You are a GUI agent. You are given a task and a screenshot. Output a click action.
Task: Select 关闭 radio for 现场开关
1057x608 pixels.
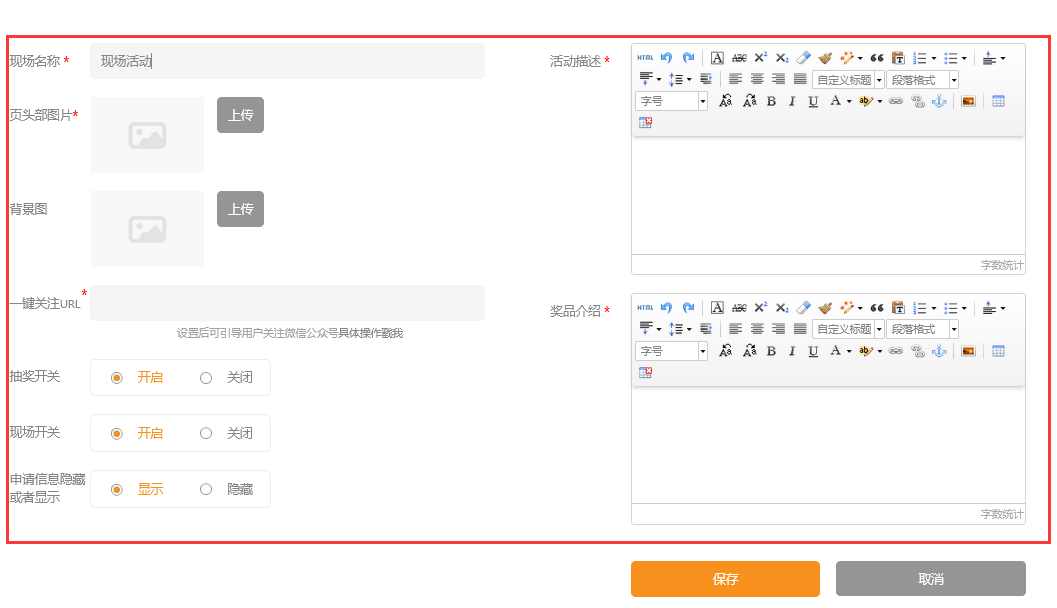[x=206, y=433]
